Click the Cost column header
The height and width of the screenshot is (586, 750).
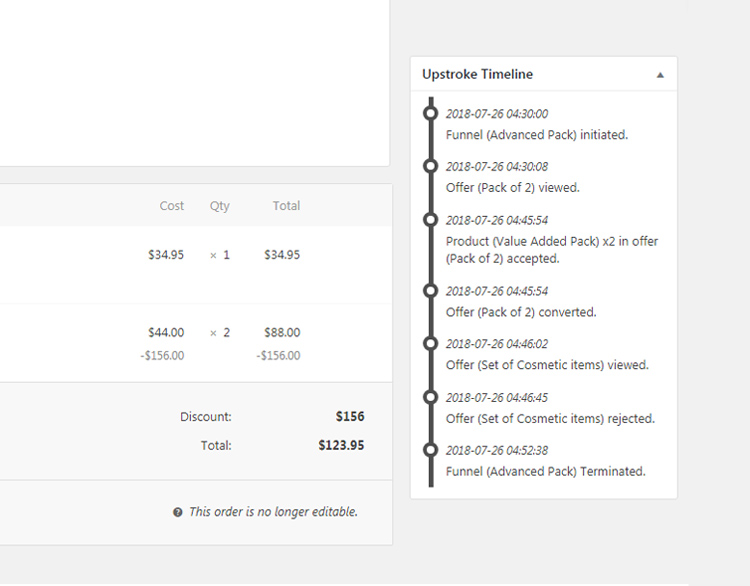click(172, 206)
